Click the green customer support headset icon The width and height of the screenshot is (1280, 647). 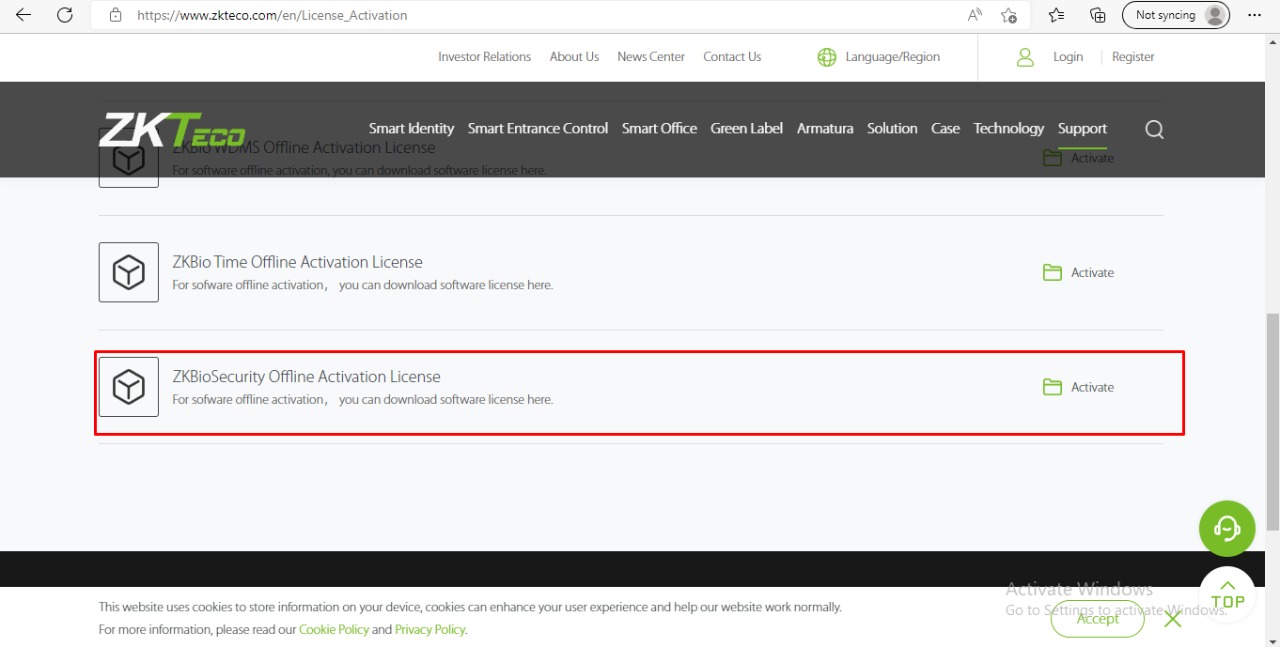pos(1227,528)
